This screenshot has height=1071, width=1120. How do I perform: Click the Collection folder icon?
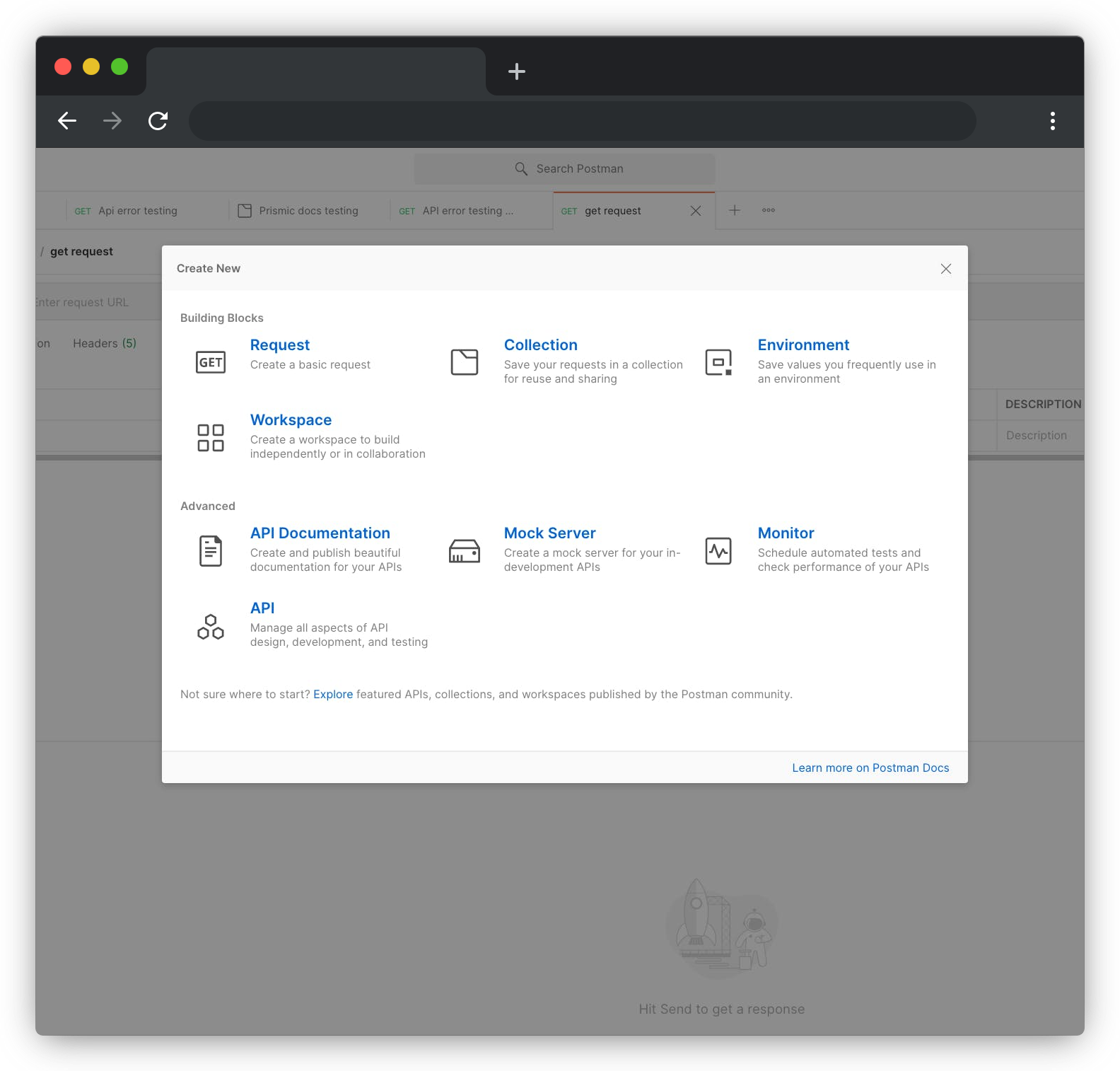pos(465,362)
